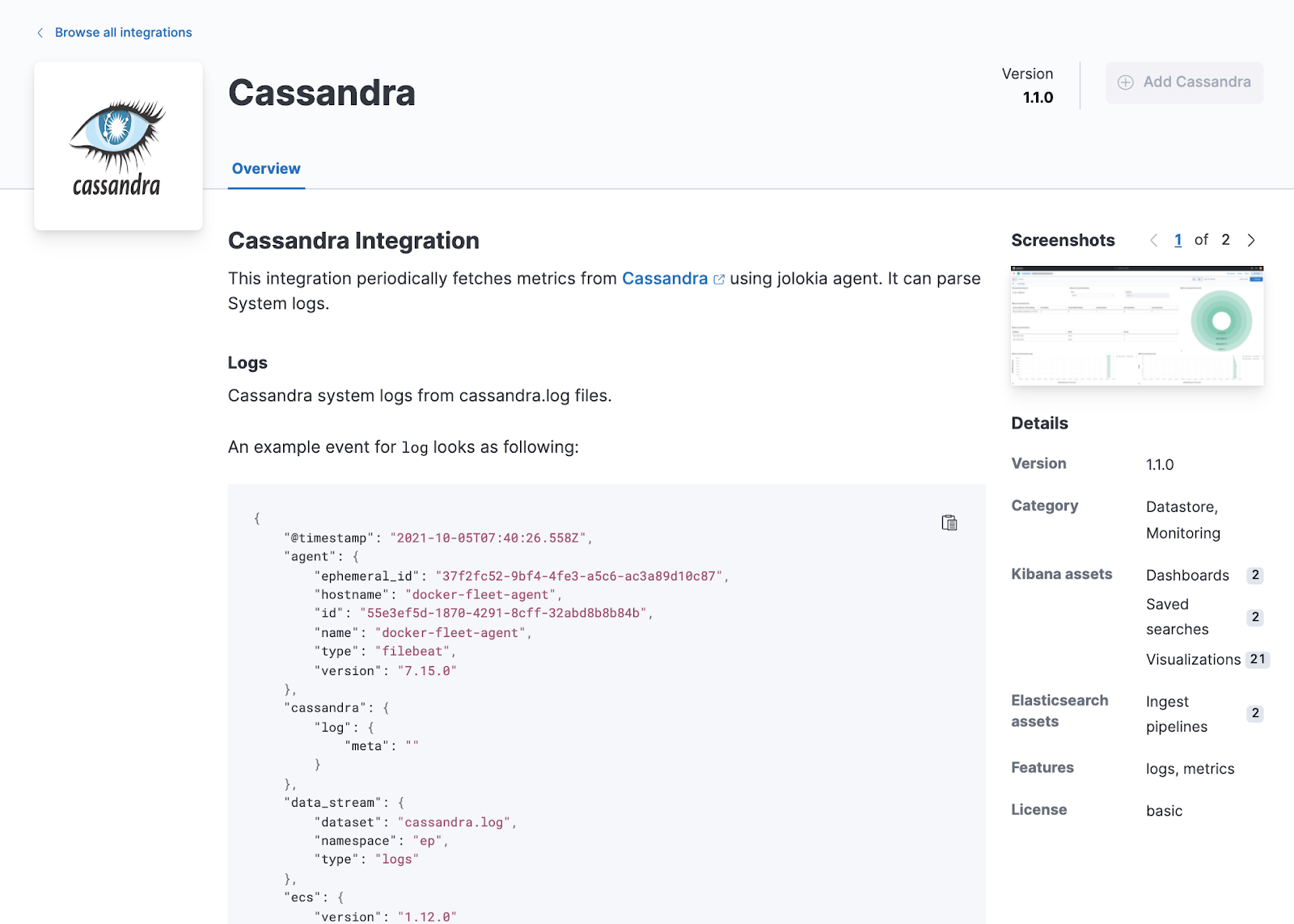Viewport: 1294px width, 924px height.
Task: Select the Dashboards Kibana asset entry
Action: pos(1186,575)
